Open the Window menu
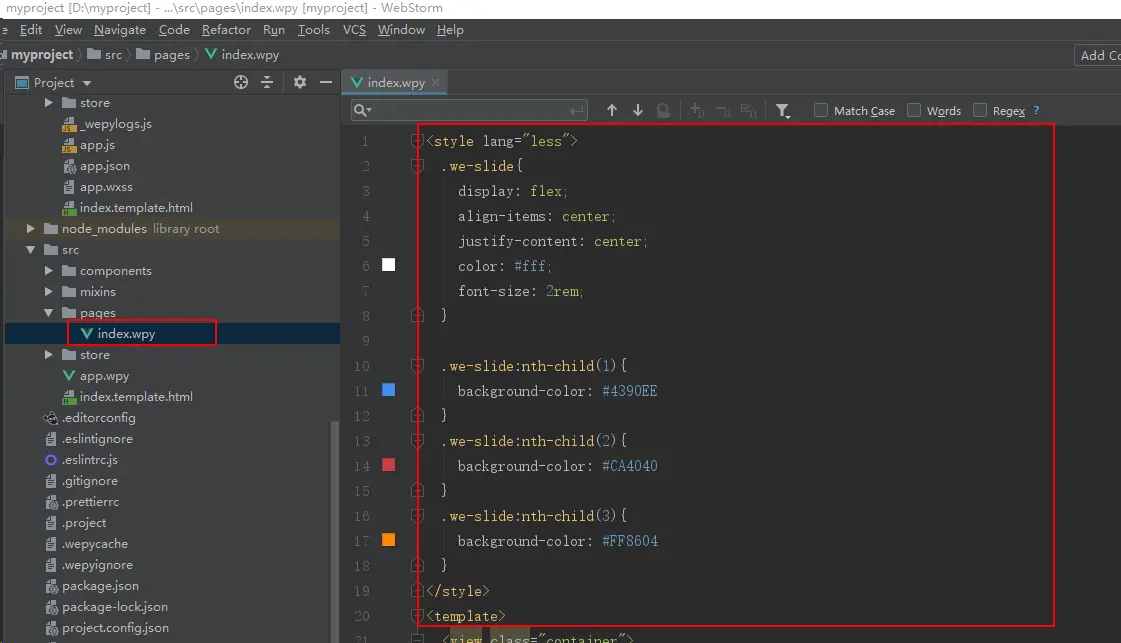 [401, 30]
